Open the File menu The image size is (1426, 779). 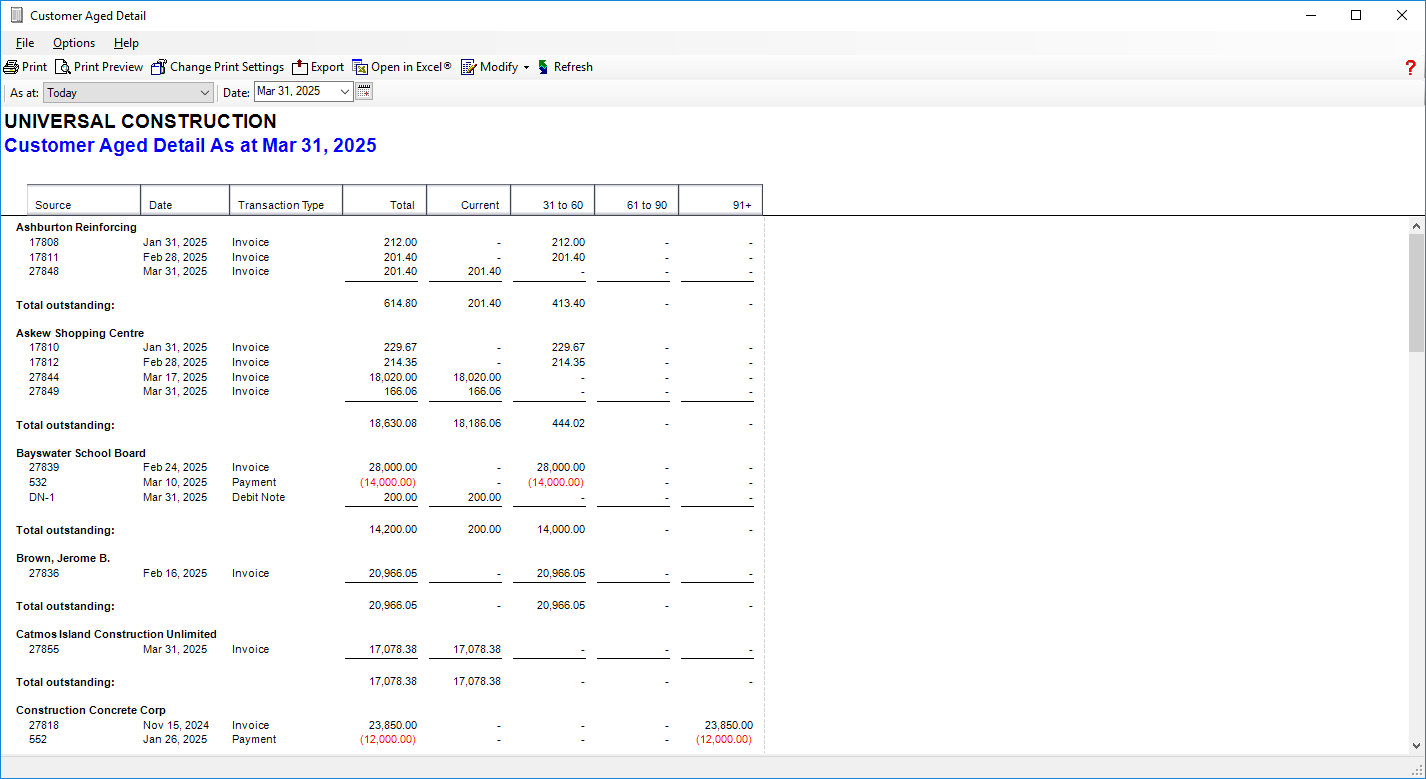click(25, 43)
